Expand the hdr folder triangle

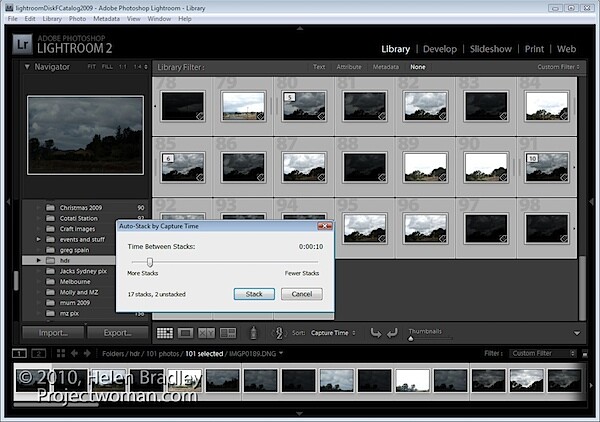point(38,261)
